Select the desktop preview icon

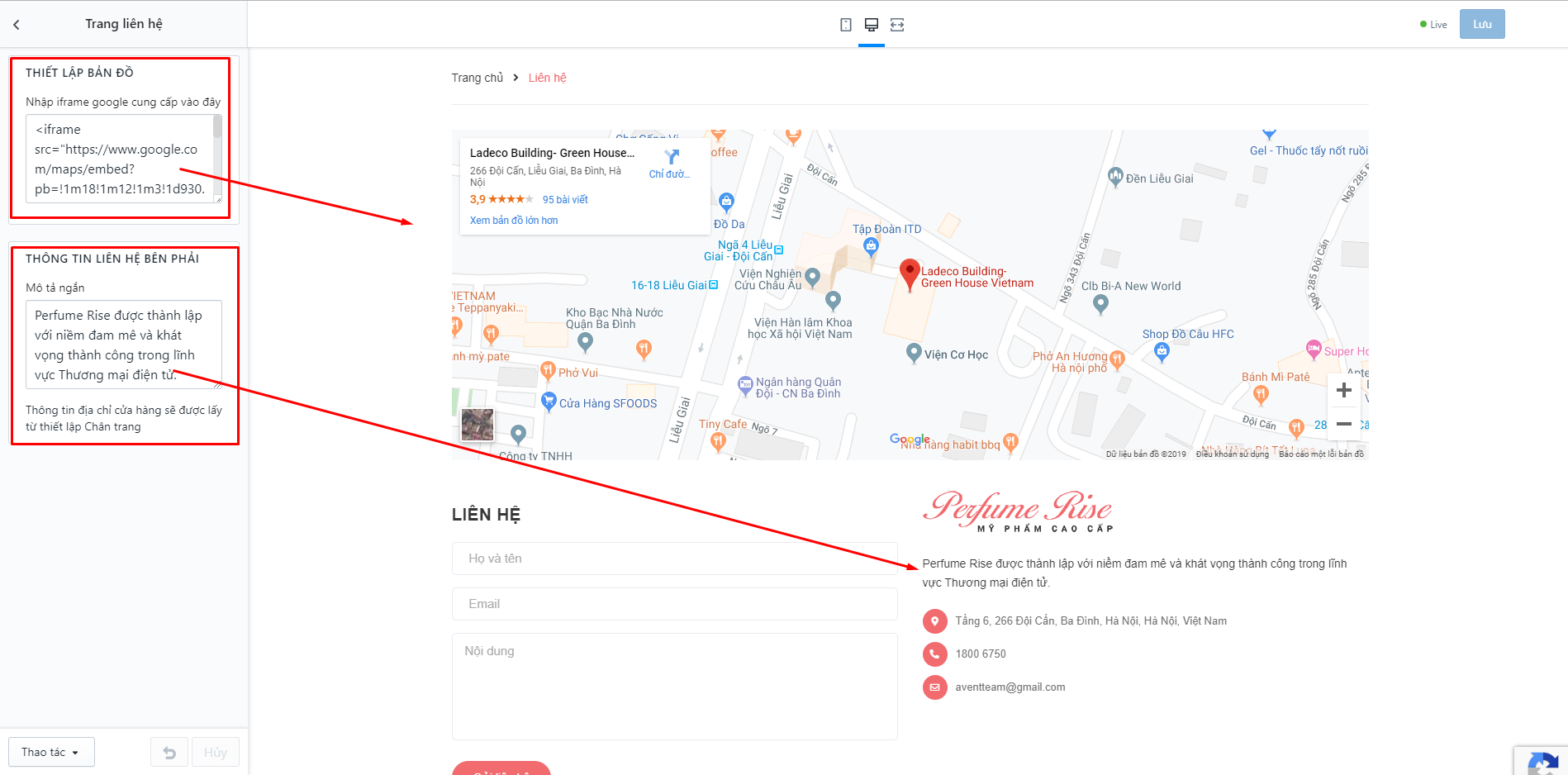tap(872, 25)
